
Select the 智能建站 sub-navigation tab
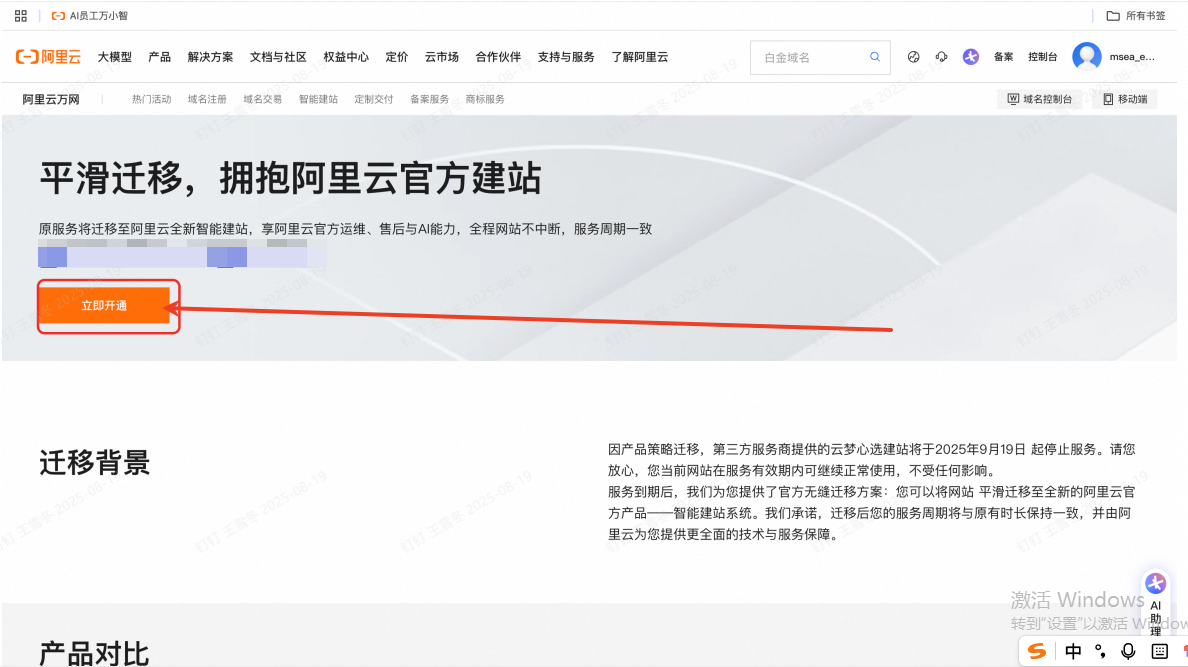click(318, 99)
